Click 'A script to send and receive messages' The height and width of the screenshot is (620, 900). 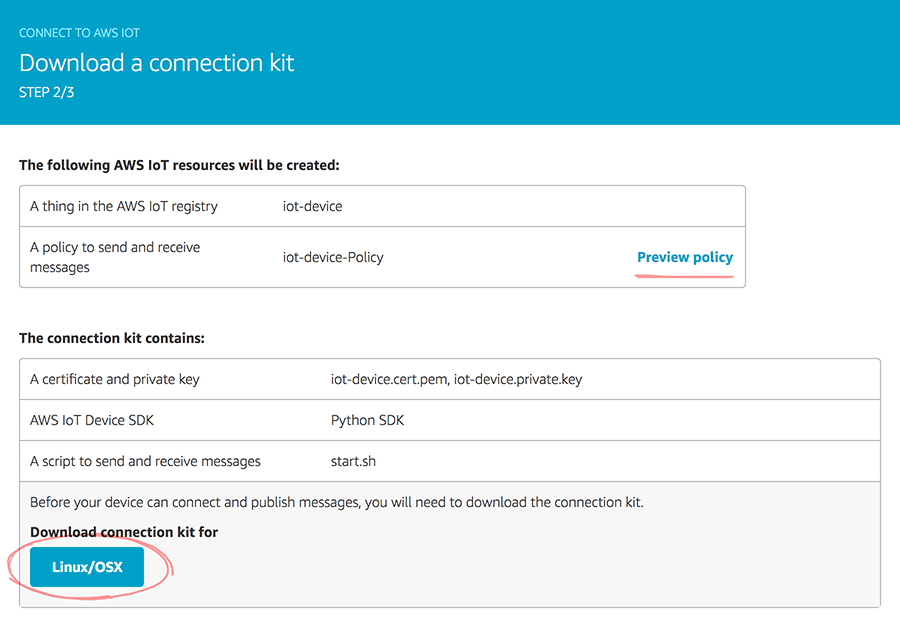click(145, 462)
